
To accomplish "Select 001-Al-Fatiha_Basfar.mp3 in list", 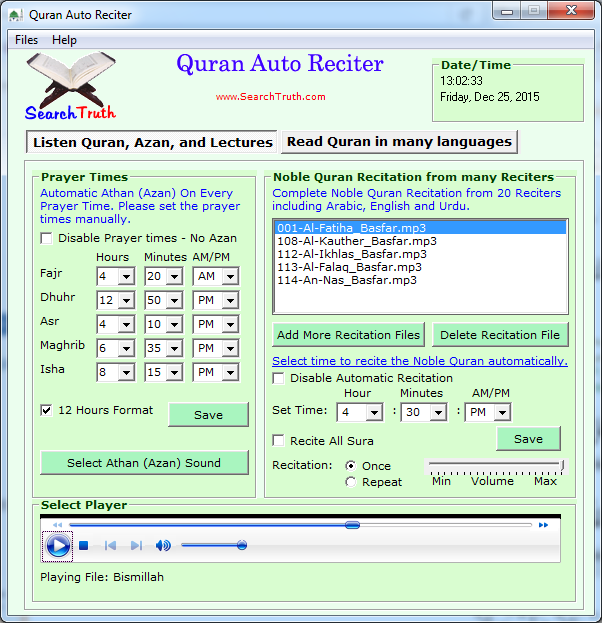I will pos(420,228).
